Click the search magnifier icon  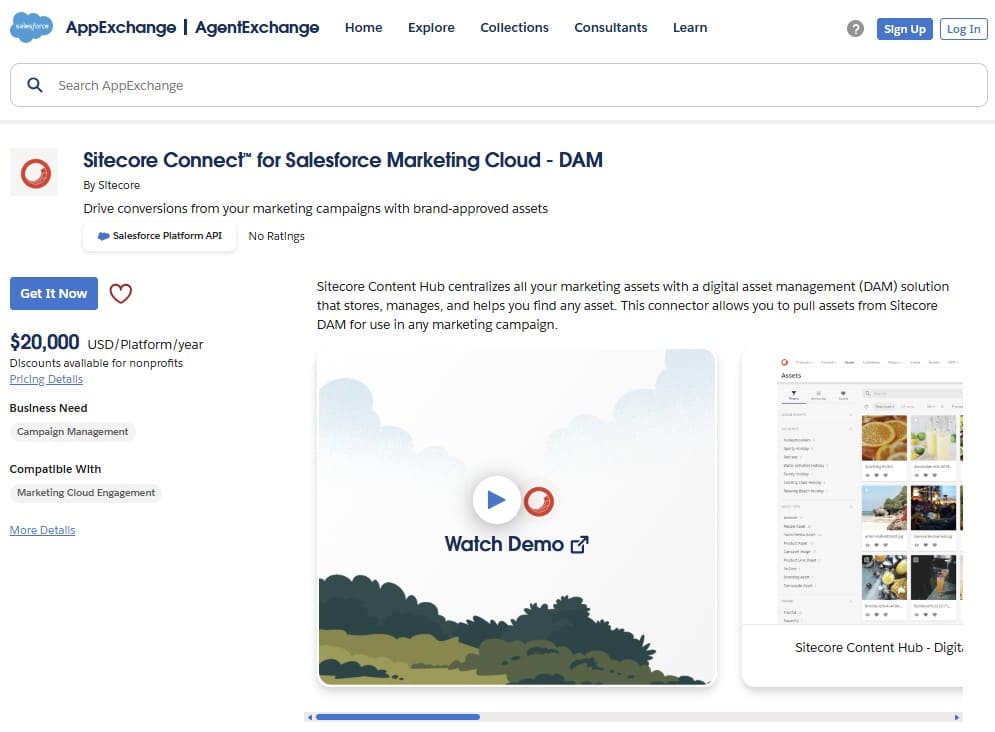pyautogui.click(x=35, y=85)
